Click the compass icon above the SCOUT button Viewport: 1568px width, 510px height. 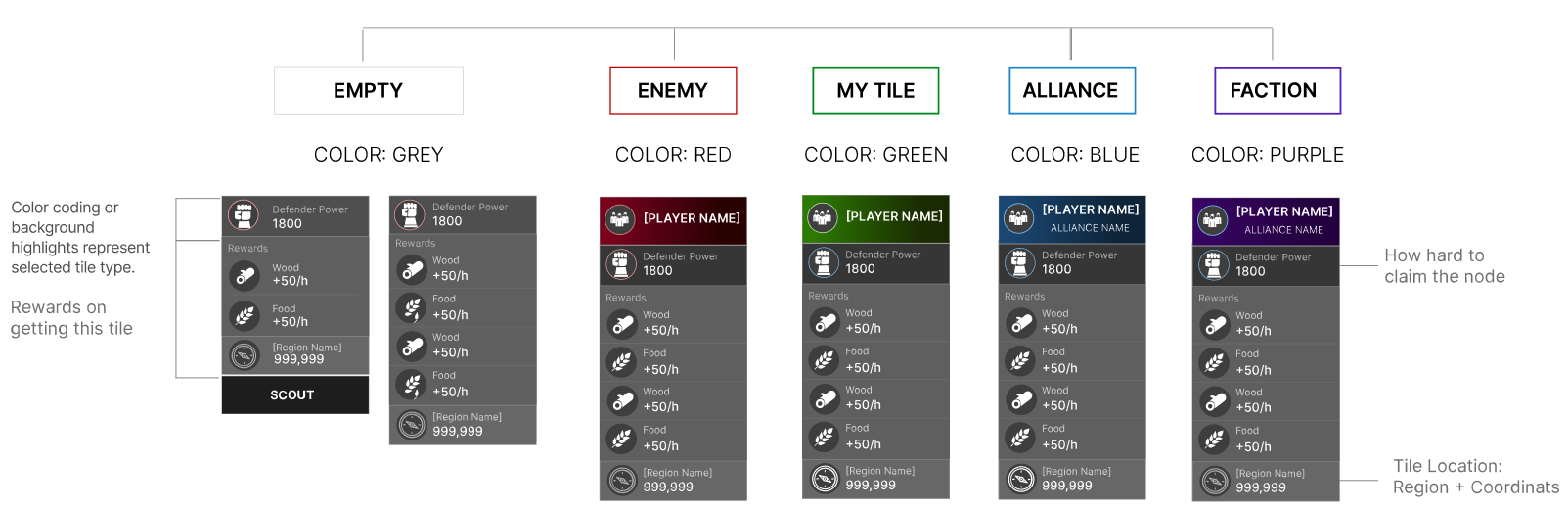pos(245,354)
